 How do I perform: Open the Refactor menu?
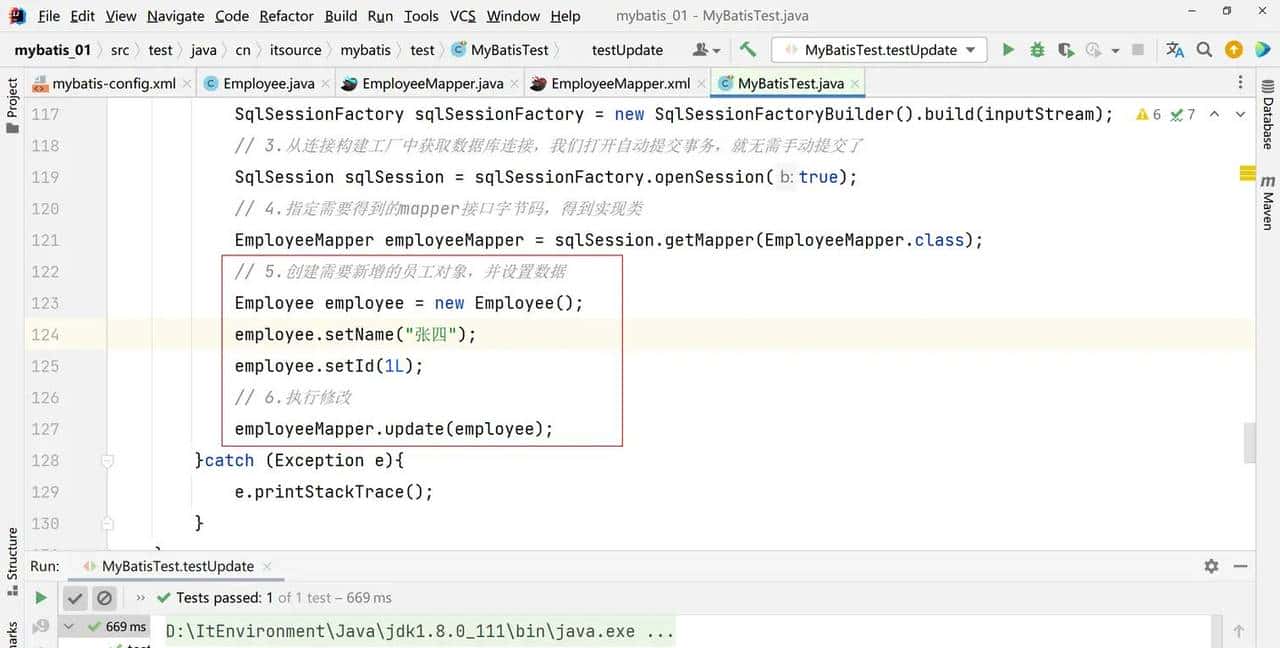point(287,16)
